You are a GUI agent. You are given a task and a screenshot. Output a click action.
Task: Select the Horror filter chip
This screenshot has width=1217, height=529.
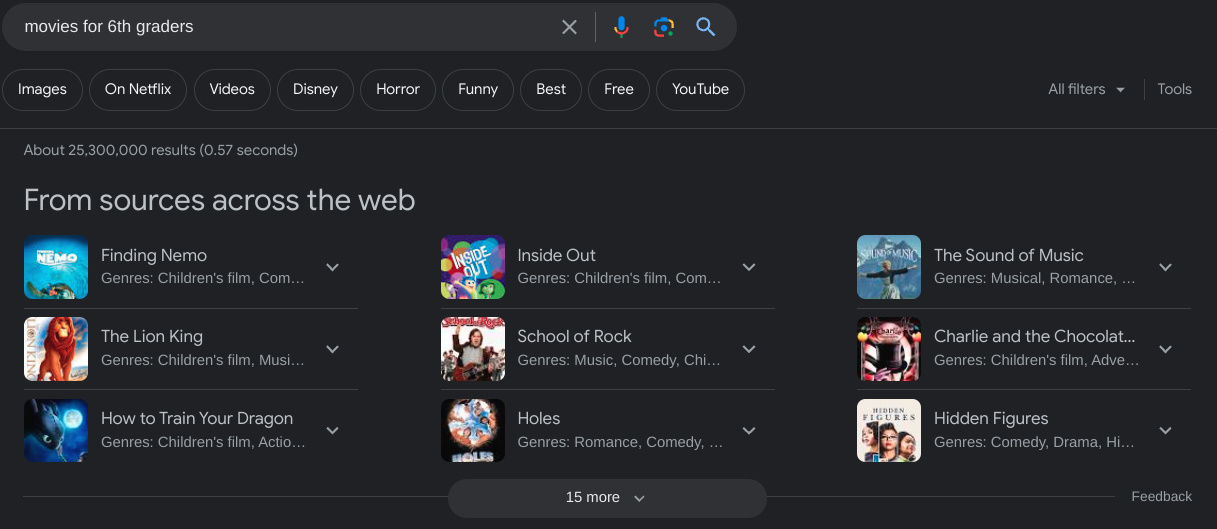click(x=398, y=89)
